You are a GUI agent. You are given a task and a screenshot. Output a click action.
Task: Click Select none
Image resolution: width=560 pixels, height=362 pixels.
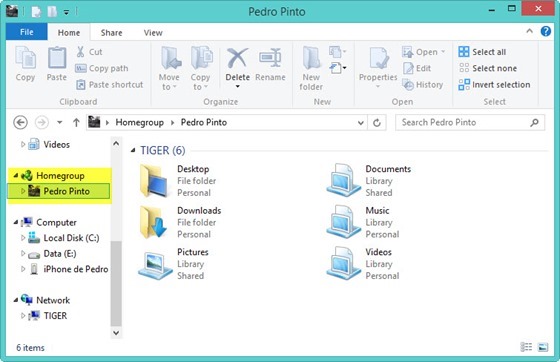(x=488, y=68)
